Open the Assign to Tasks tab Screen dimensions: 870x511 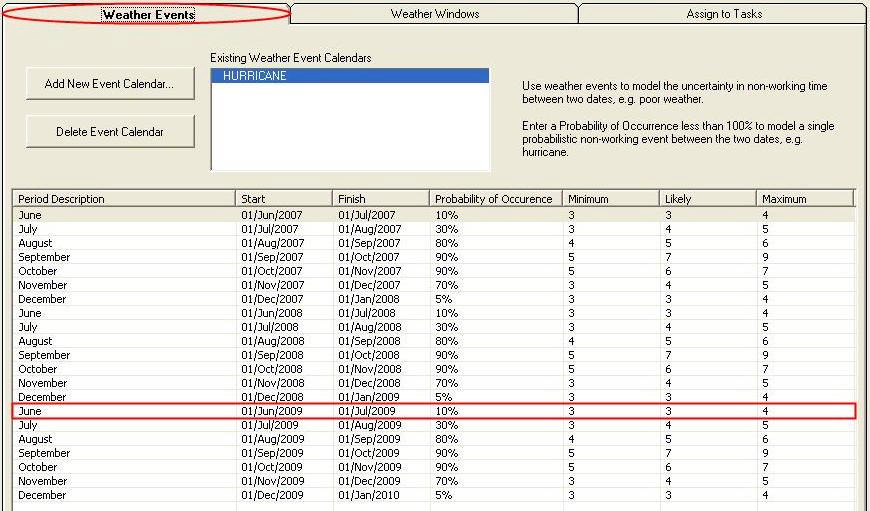(724, 14)
